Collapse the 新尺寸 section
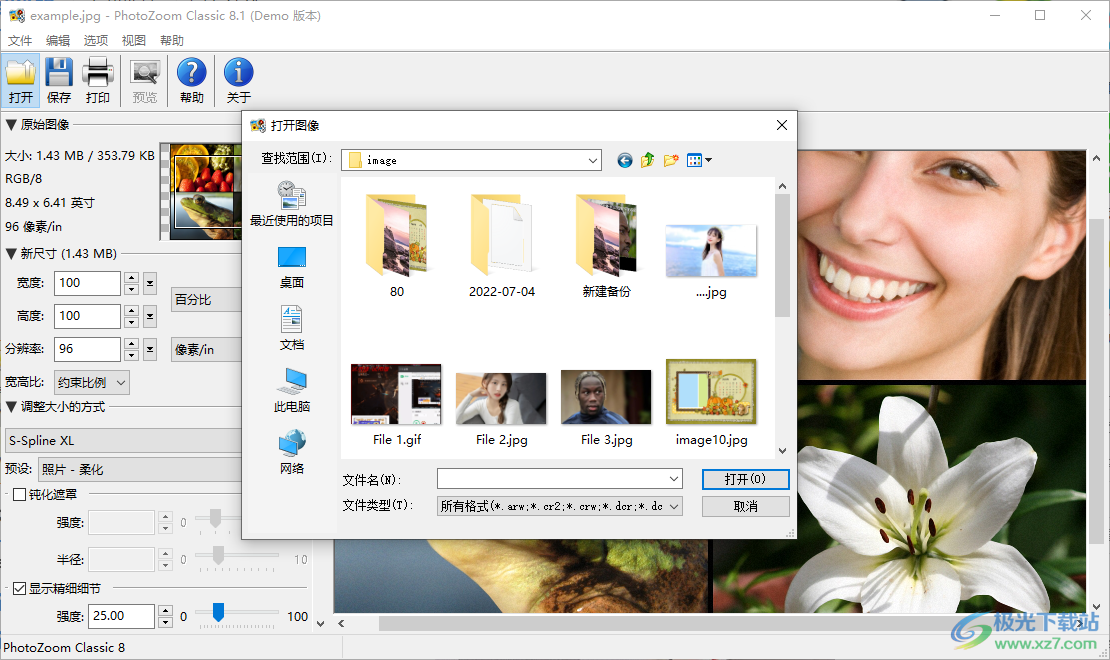1110x660 pixels. (11, 254)
